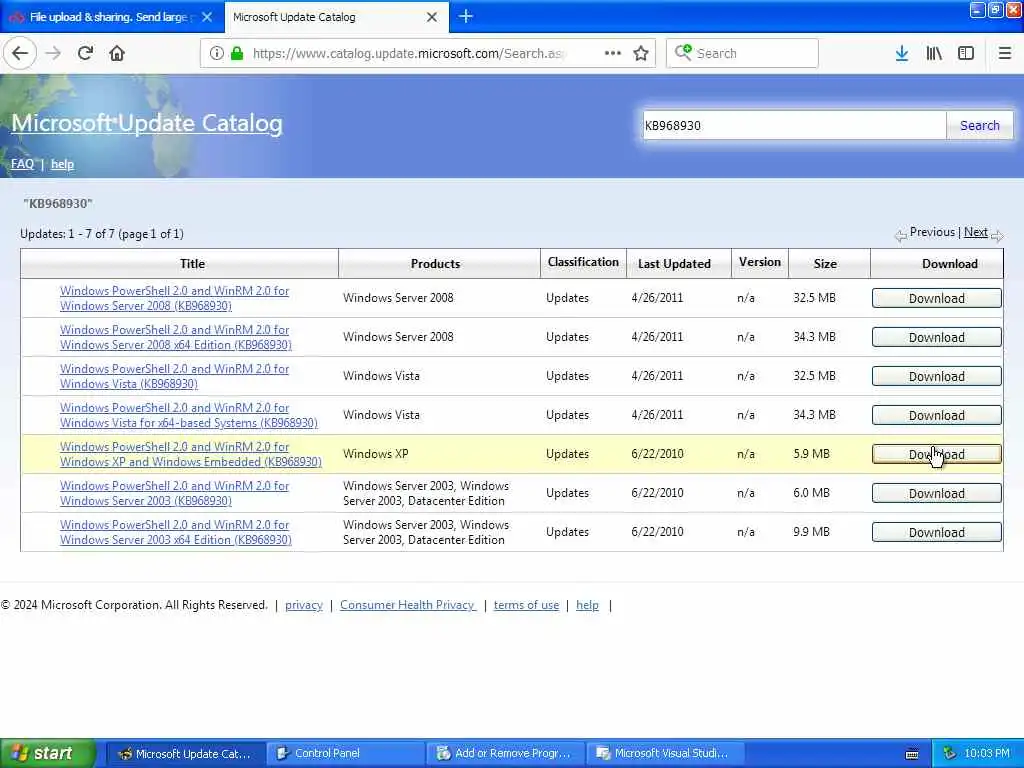Viewport: 1024px width, 768px height.
Task: Open page actions three-dot menu
Action: (x=613, y=53)
